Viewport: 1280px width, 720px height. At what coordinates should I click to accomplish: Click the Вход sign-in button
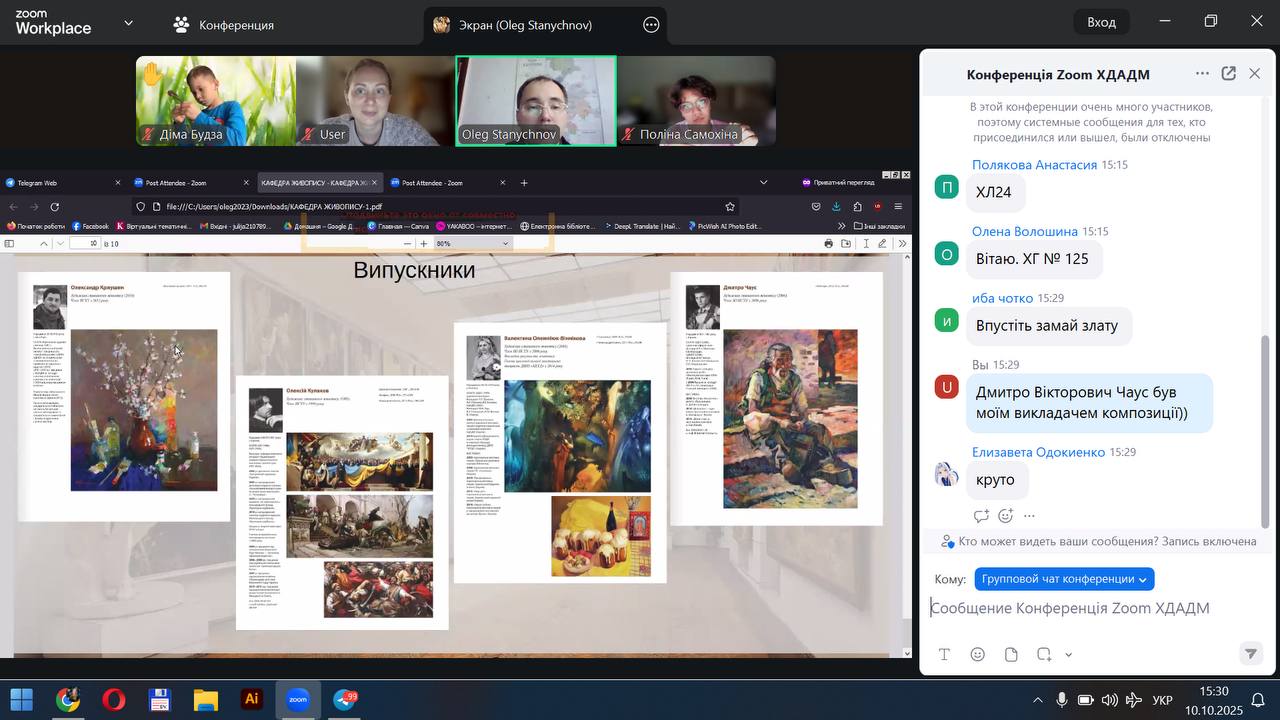(1101, 22)
